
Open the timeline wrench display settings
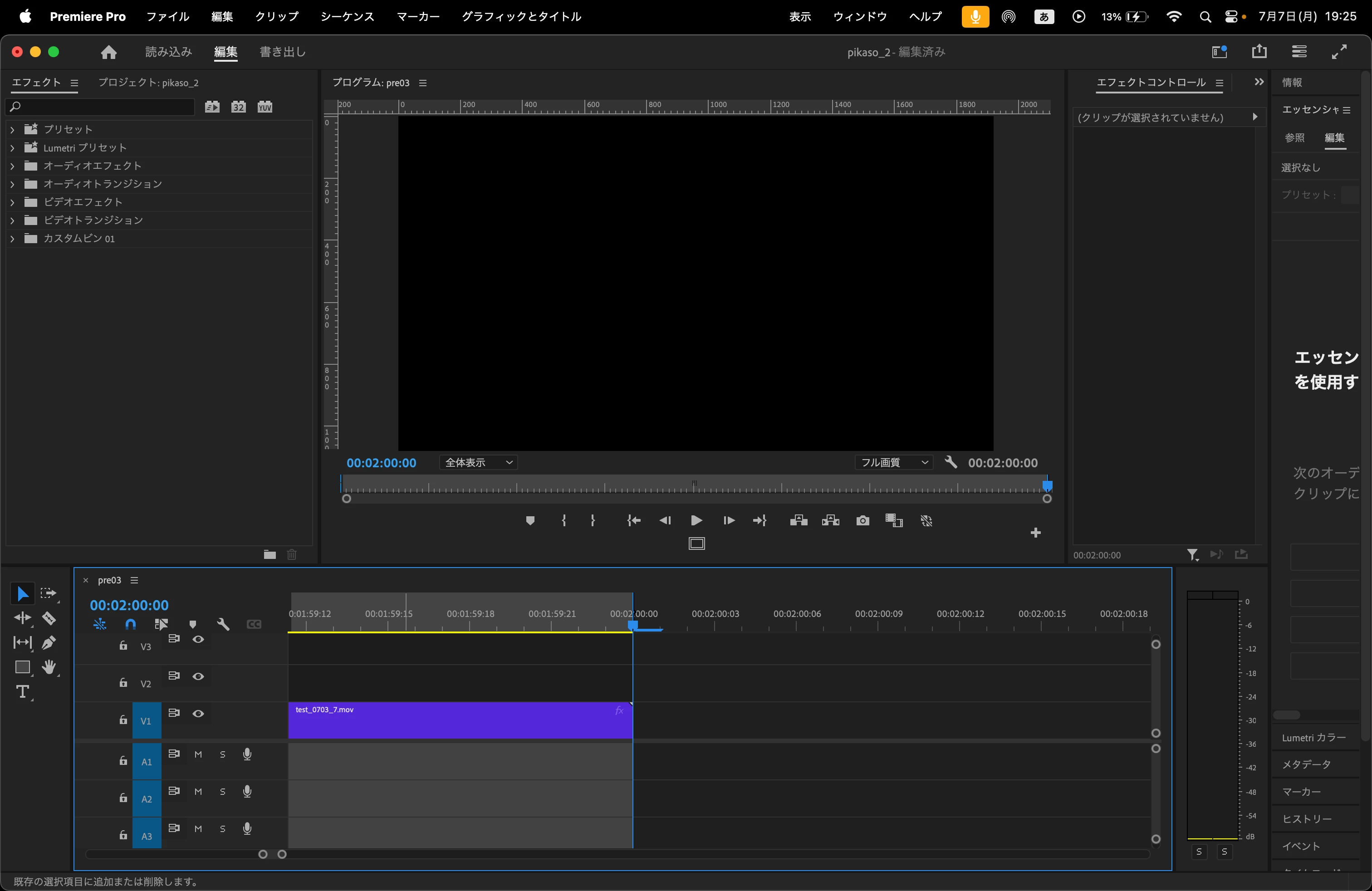223,624
